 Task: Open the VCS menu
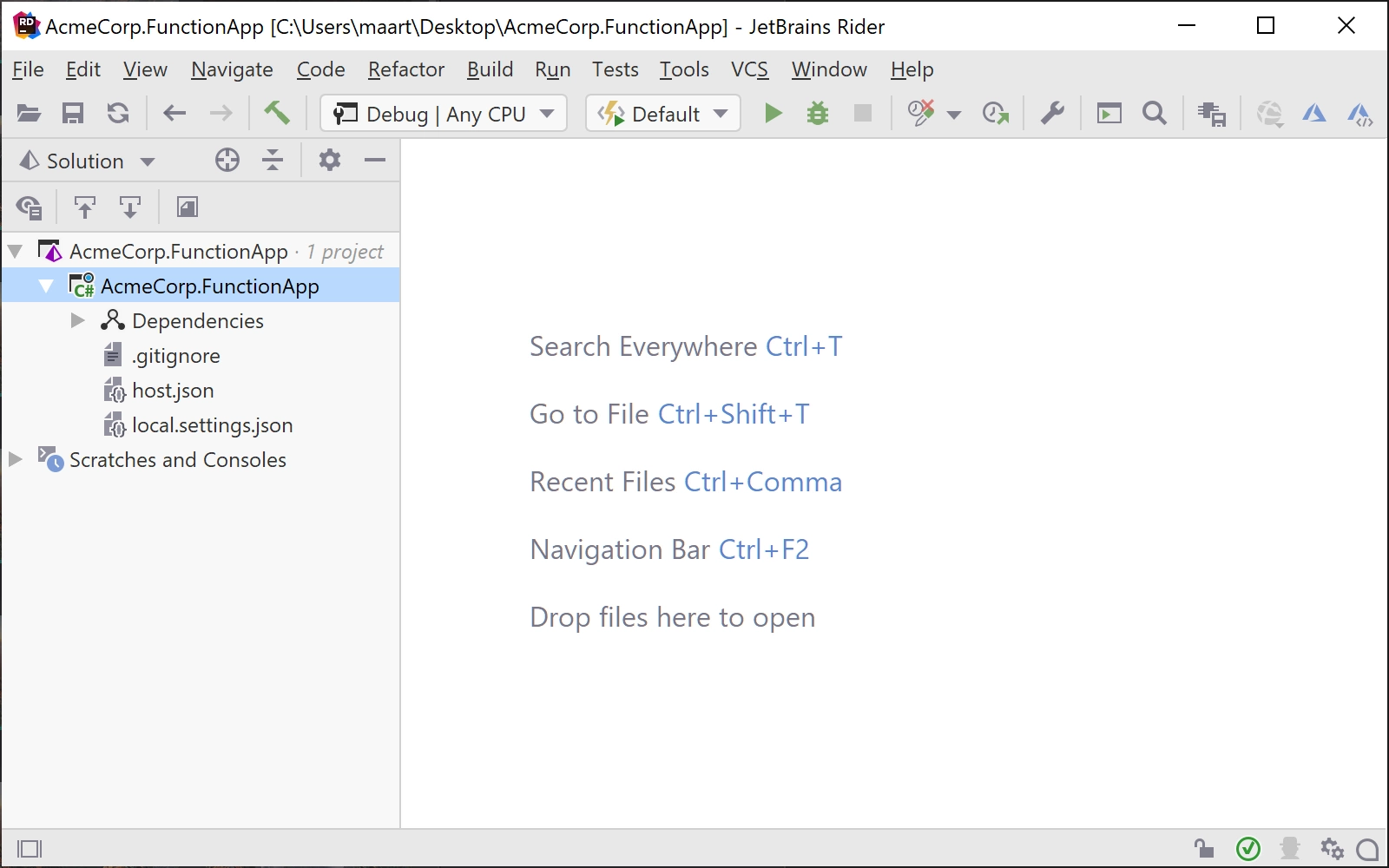tap(750, 69)
